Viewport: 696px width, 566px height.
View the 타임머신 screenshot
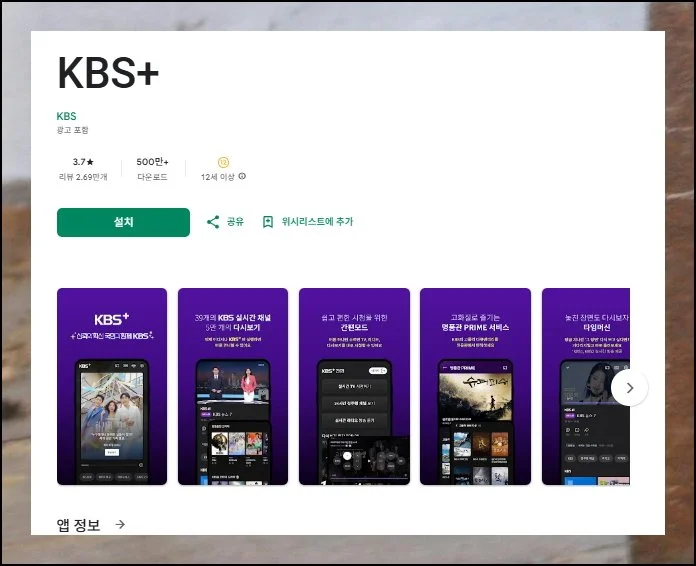coord(586,386)
